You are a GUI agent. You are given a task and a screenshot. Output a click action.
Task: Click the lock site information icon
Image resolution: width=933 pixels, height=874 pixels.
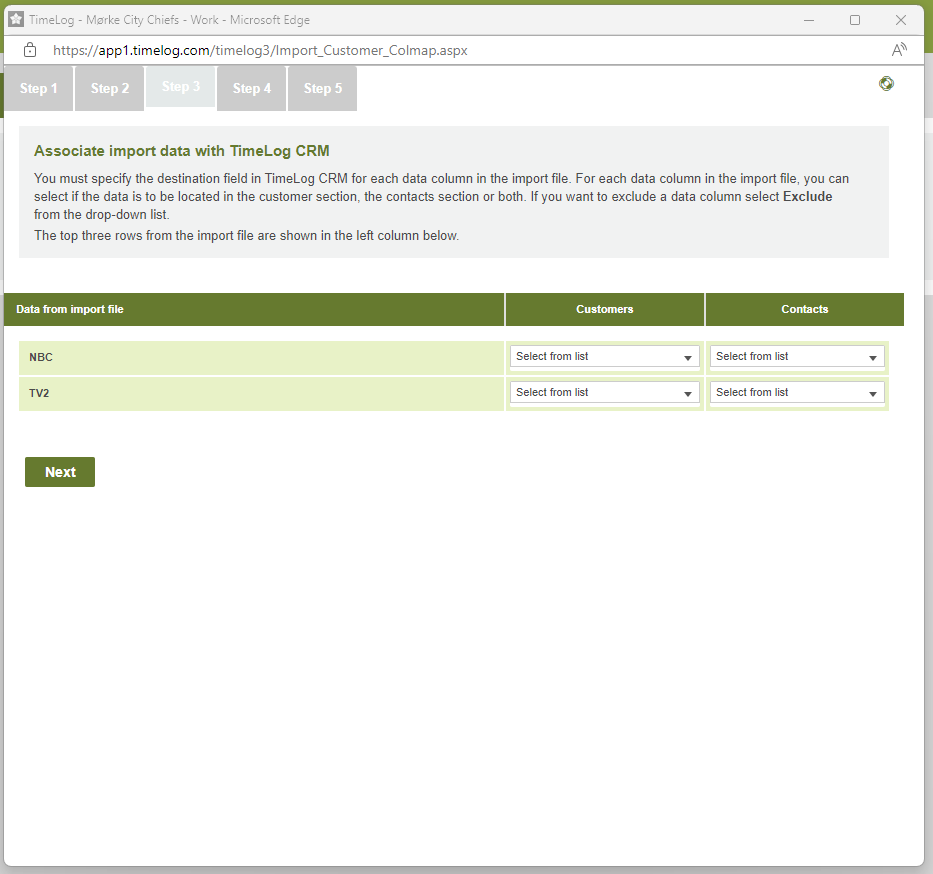(x=30, y=50)
